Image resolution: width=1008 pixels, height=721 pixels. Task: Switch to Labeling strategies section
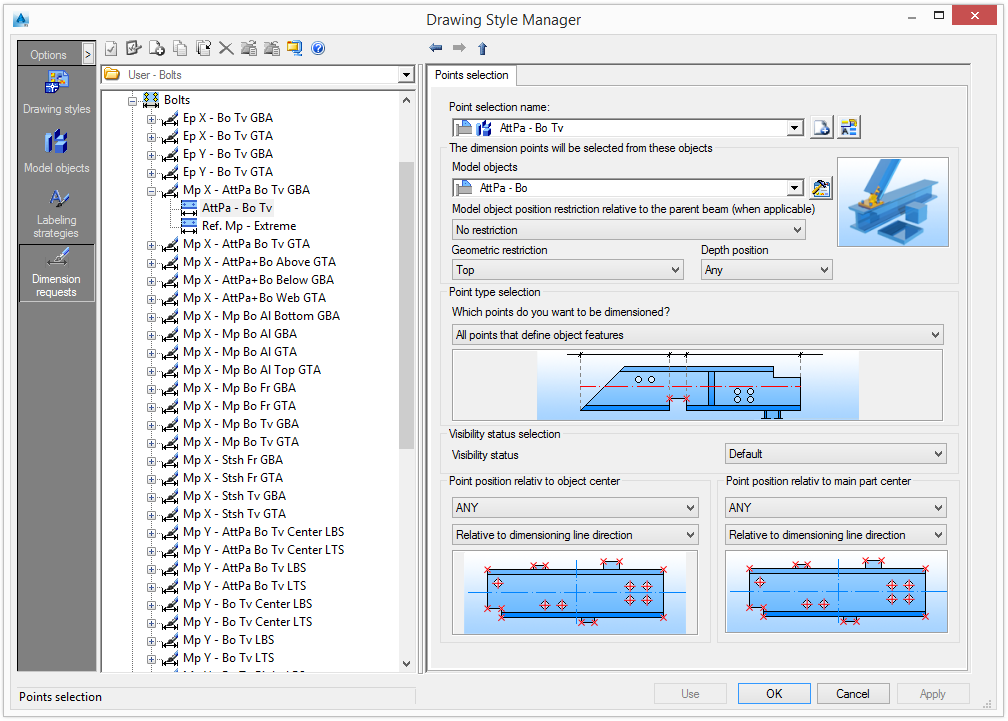[x=56, y=211]
